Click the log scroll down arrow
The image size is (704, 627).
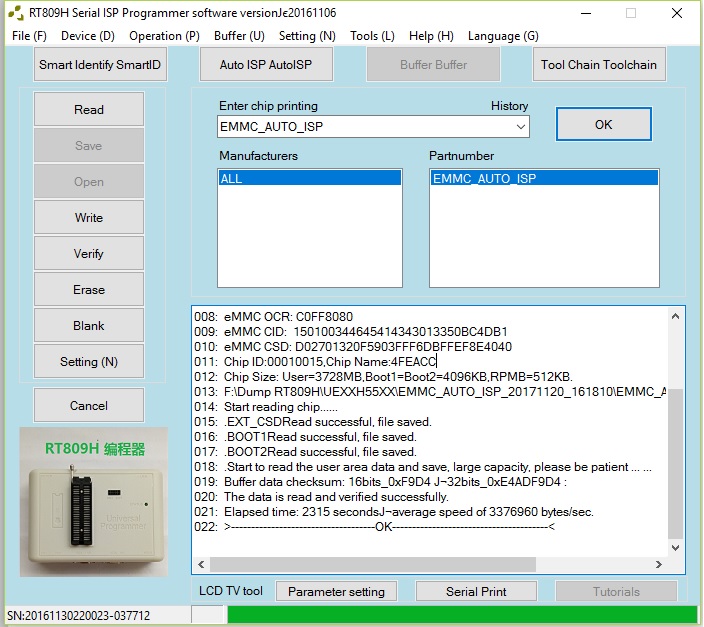click(675, 548)
